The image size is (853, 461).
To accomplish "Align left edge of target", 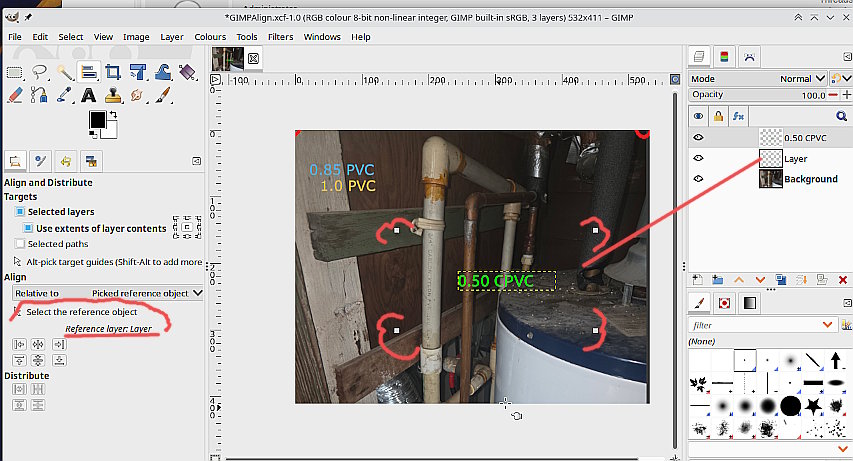I will click(19, 344).
